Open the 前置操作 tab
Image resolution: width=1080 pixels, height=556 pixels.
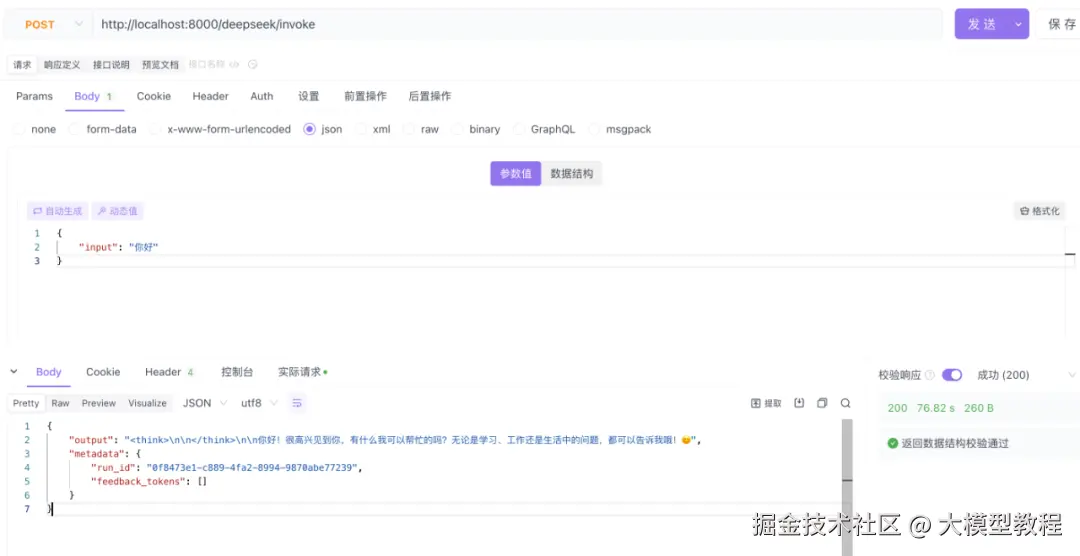[365, 96]
